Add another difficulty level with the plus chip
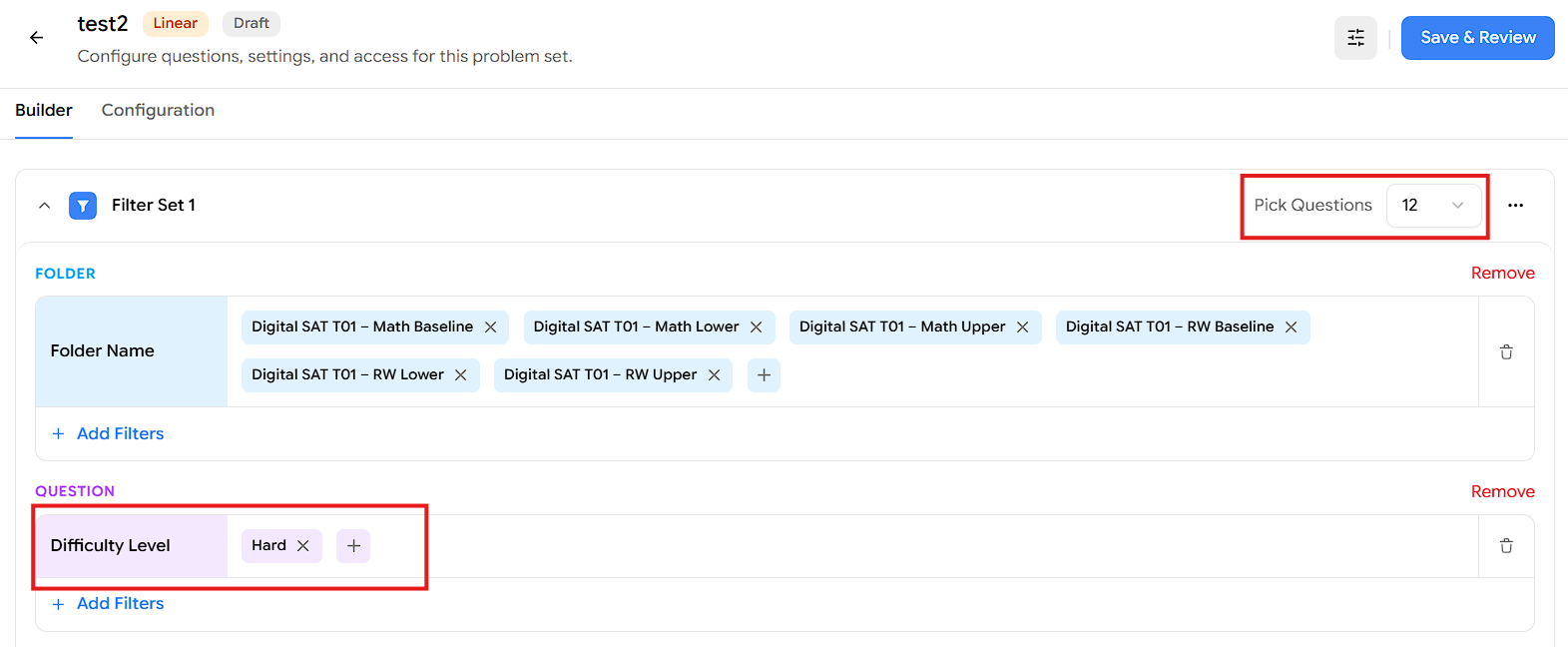1568x647 pixels. 353,546
